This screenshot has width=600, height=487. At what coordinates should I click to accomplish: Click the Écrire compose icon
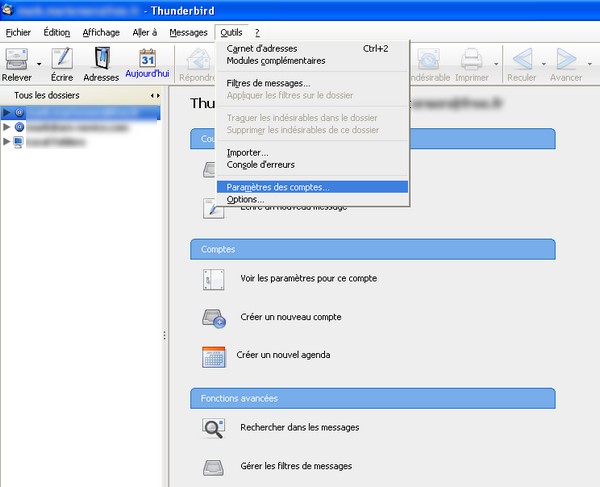62,59
